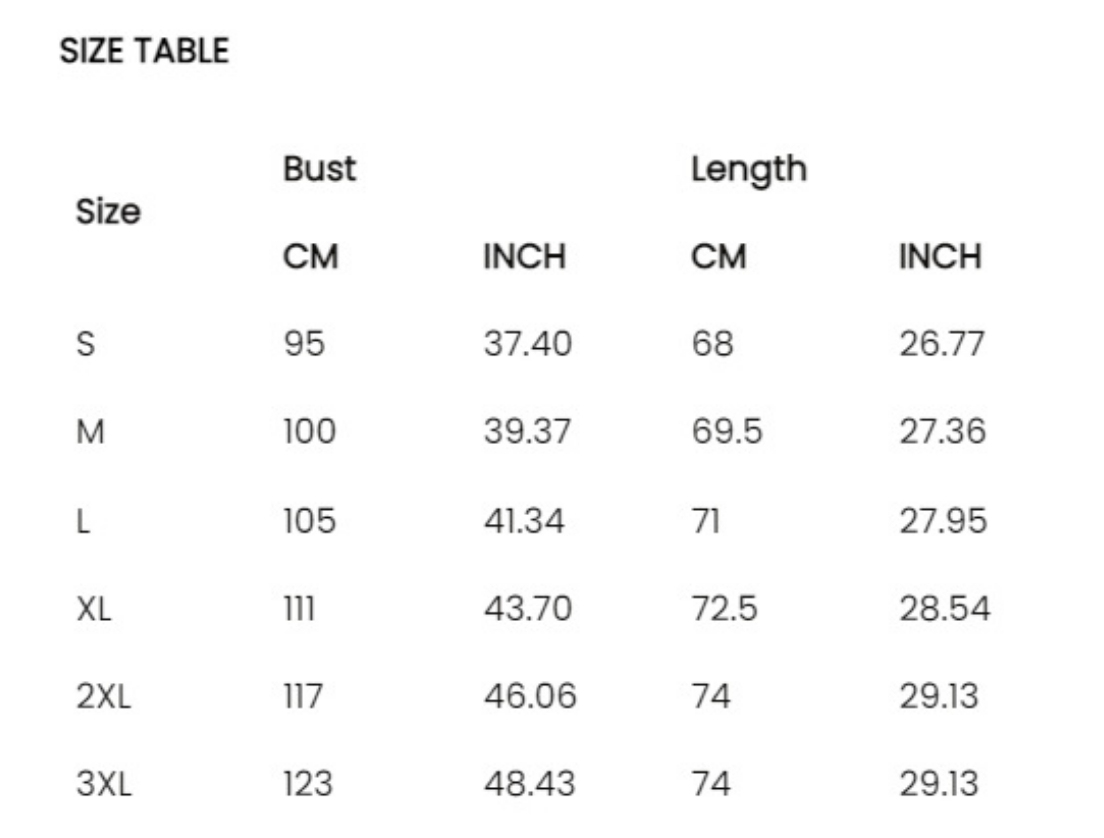Select the length inch value 28.54
The width and height of the screenshot is (1104, 838).
pos(944,609)
